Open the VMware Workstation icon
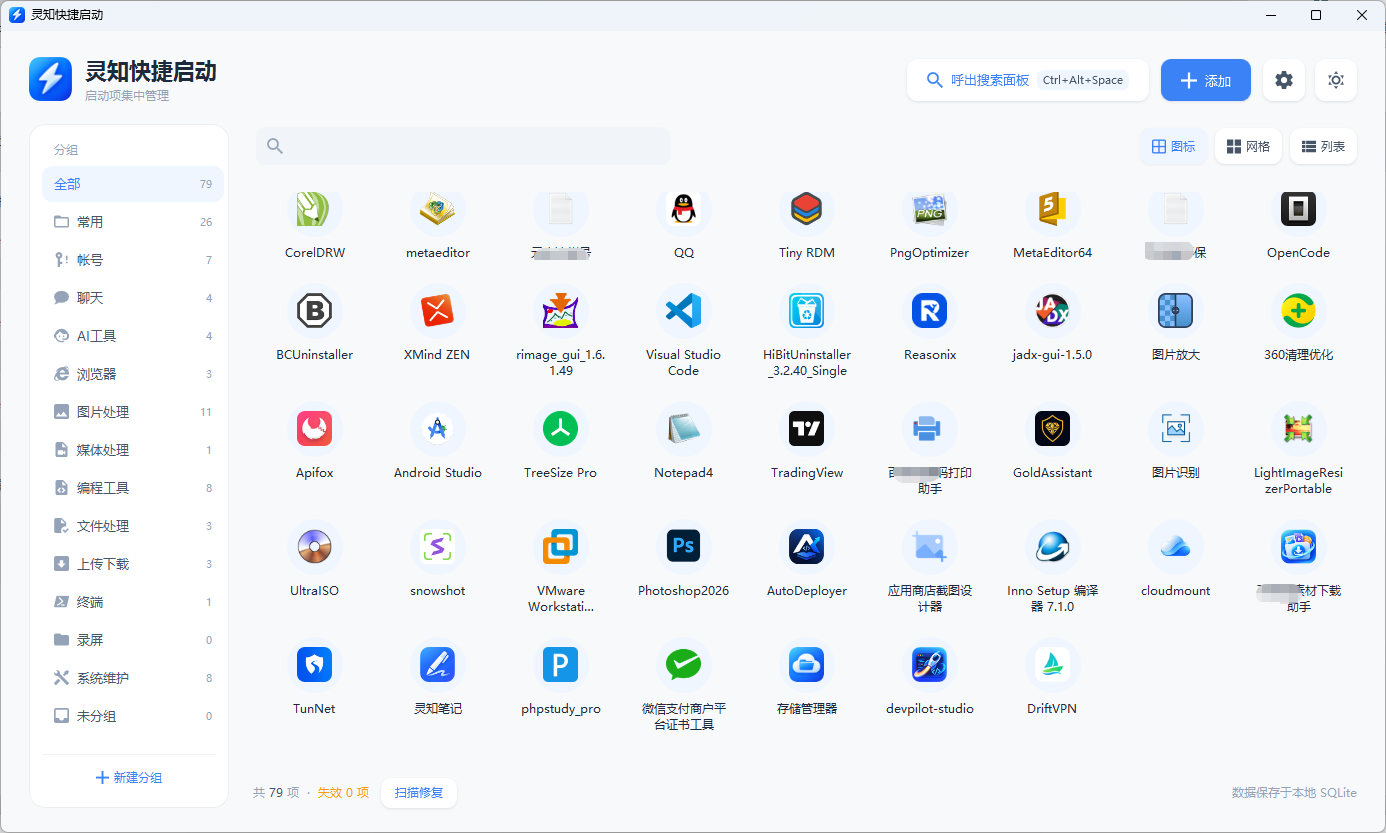This screenshot has height=833, width=1386. pyautogui.click(x=561, y=548)
